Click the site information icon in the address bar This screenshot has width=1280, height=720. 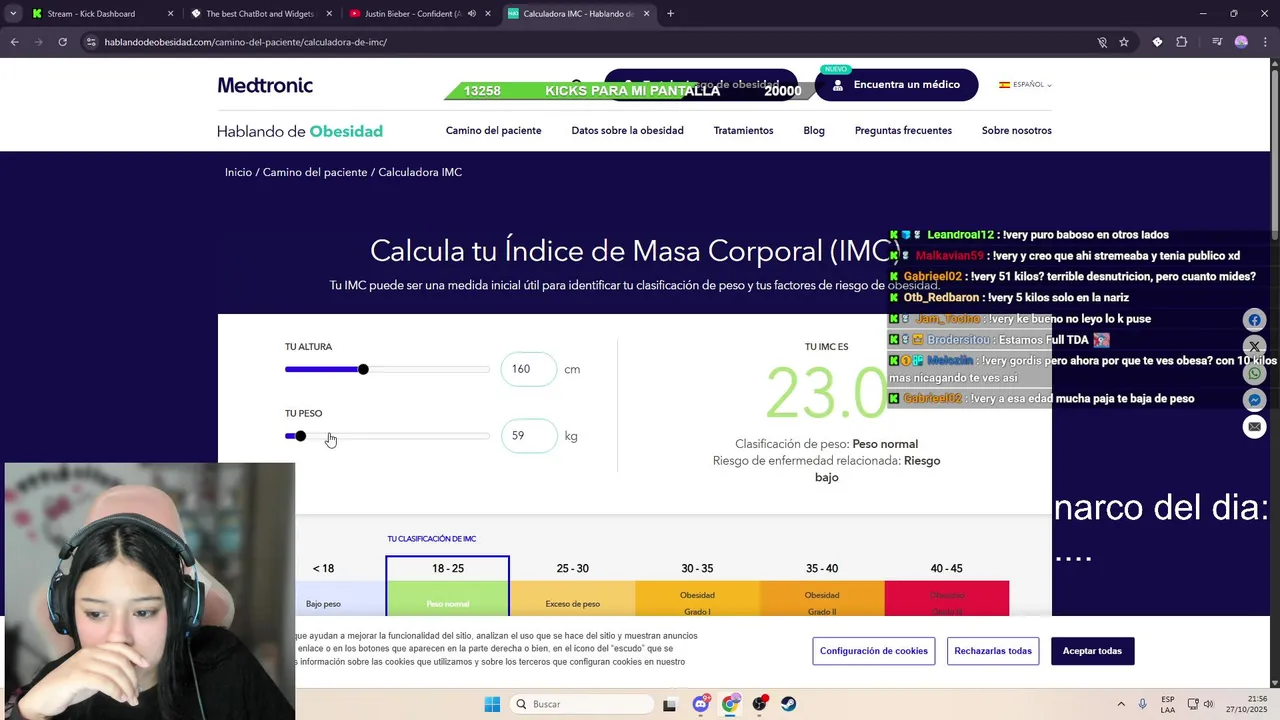(91, 42)
